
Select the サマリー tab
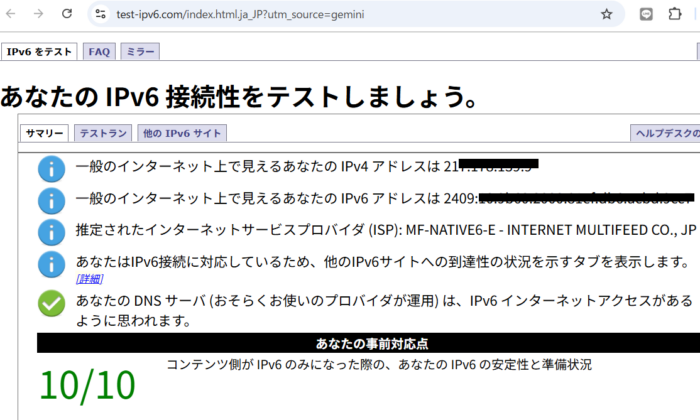(x=44, y=133)
